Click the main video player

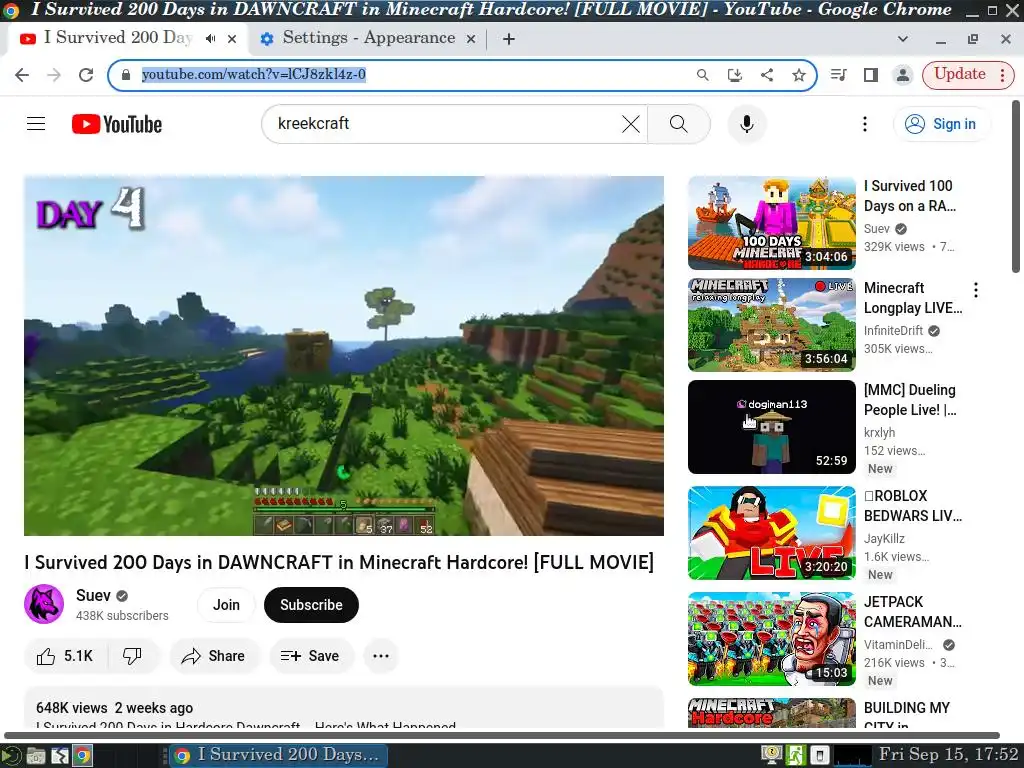[344, 356]
